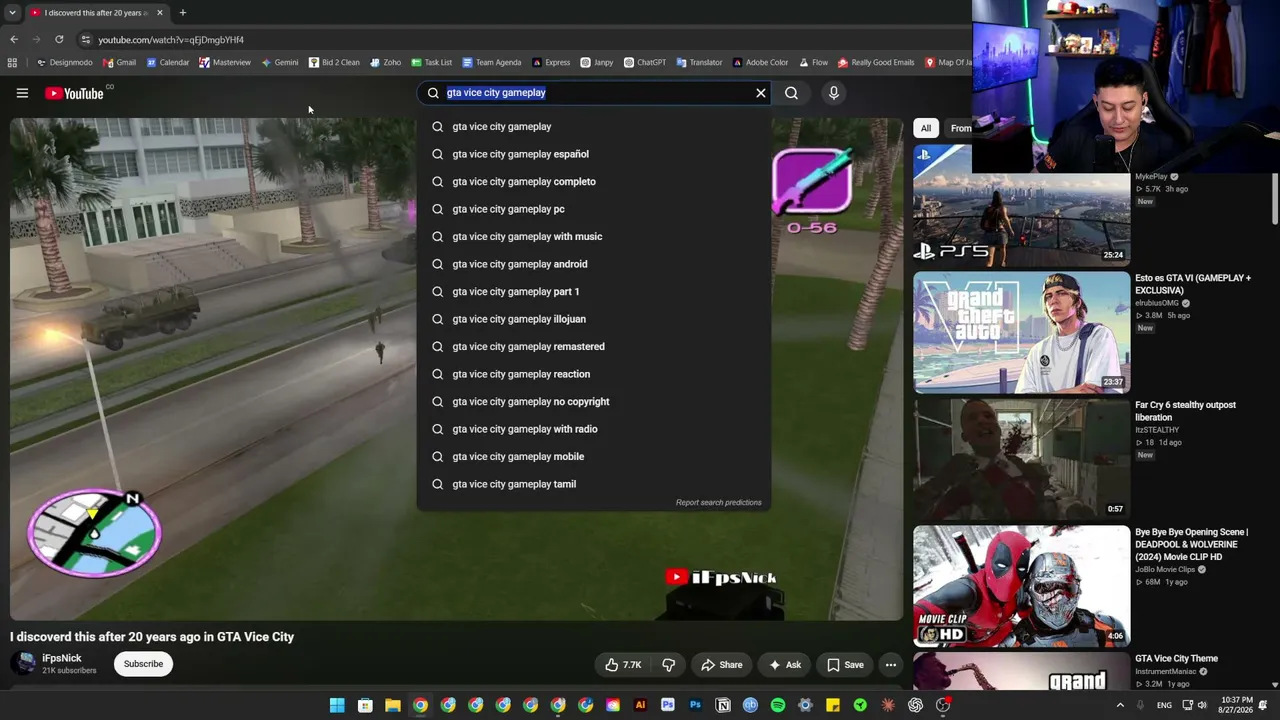Open the Bid 2 Clean bookmark
The width and height of the screenshot is (1280, 720).
pos(334,62)
